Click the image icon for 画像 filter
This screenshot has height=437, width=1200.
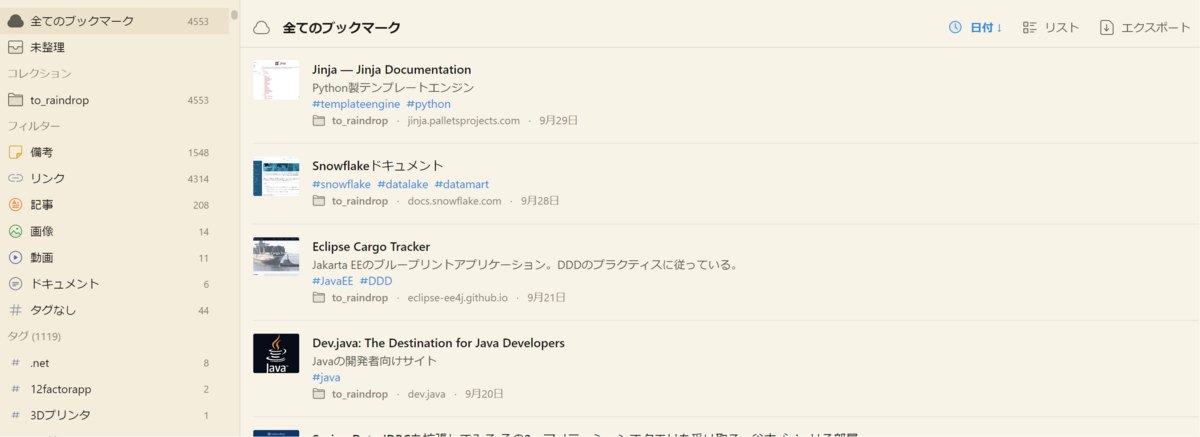[15, 231]
